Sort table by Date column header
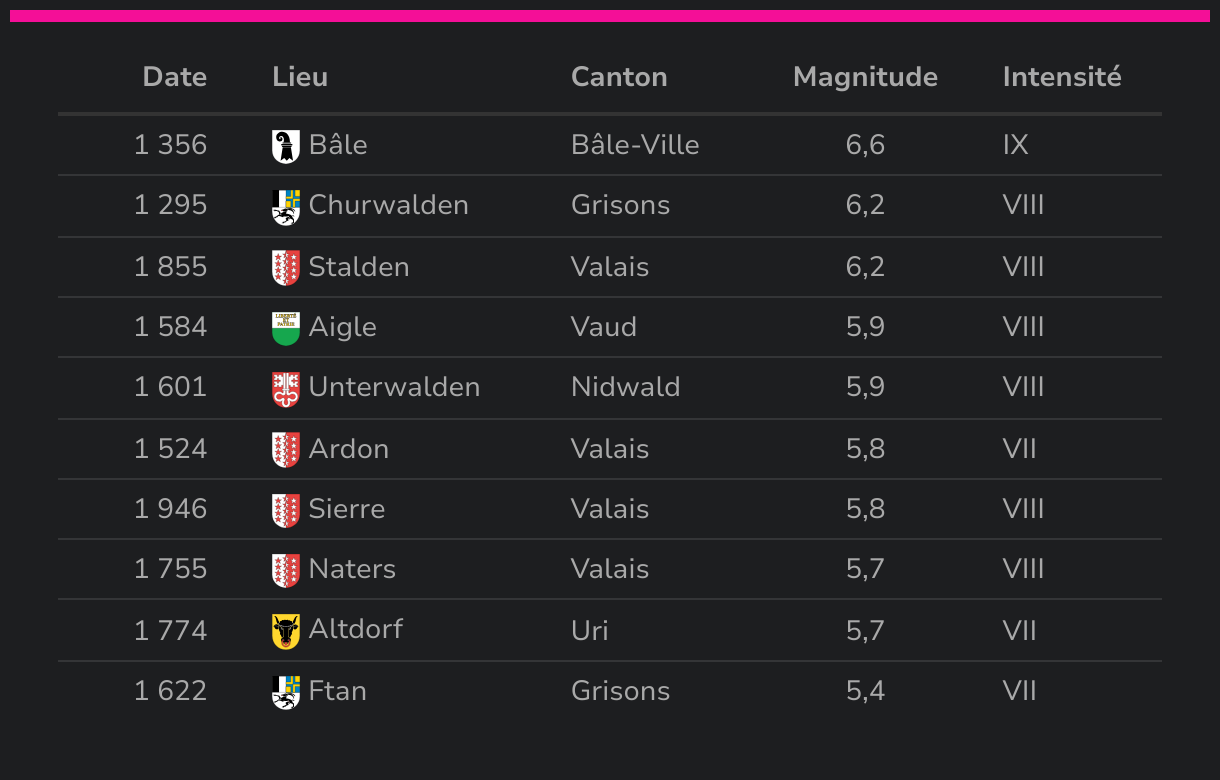 click(175, 77)
